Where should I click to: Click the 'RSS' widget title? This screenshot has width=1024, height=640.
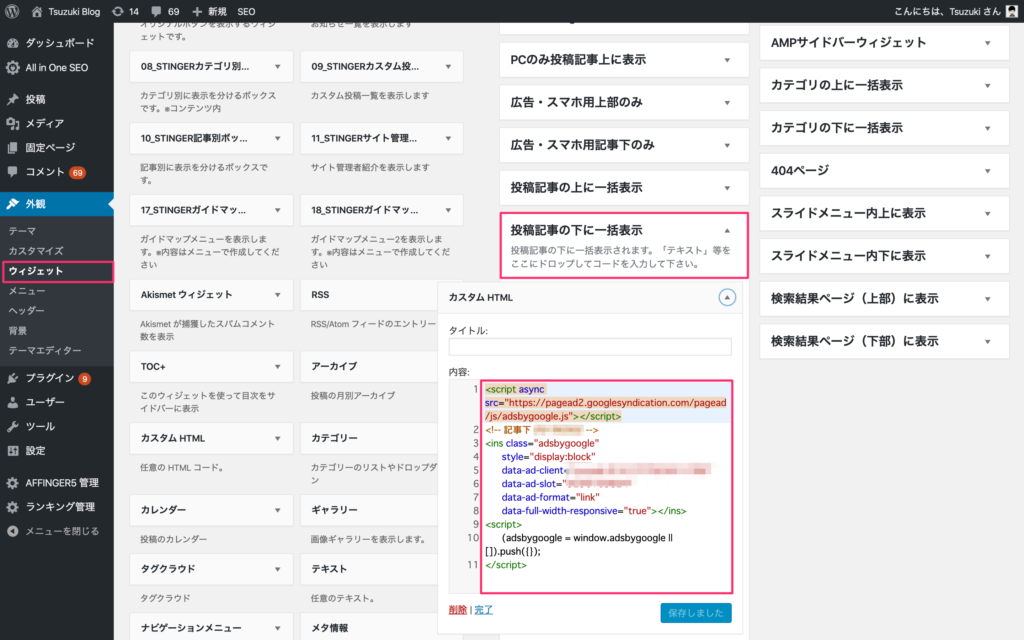[x=320, y=295]
